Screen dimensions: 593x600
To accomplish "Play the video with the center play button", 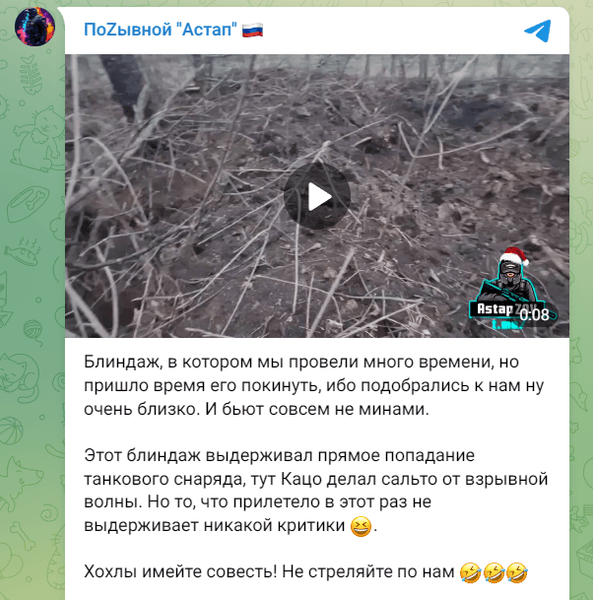I will 317,196.
